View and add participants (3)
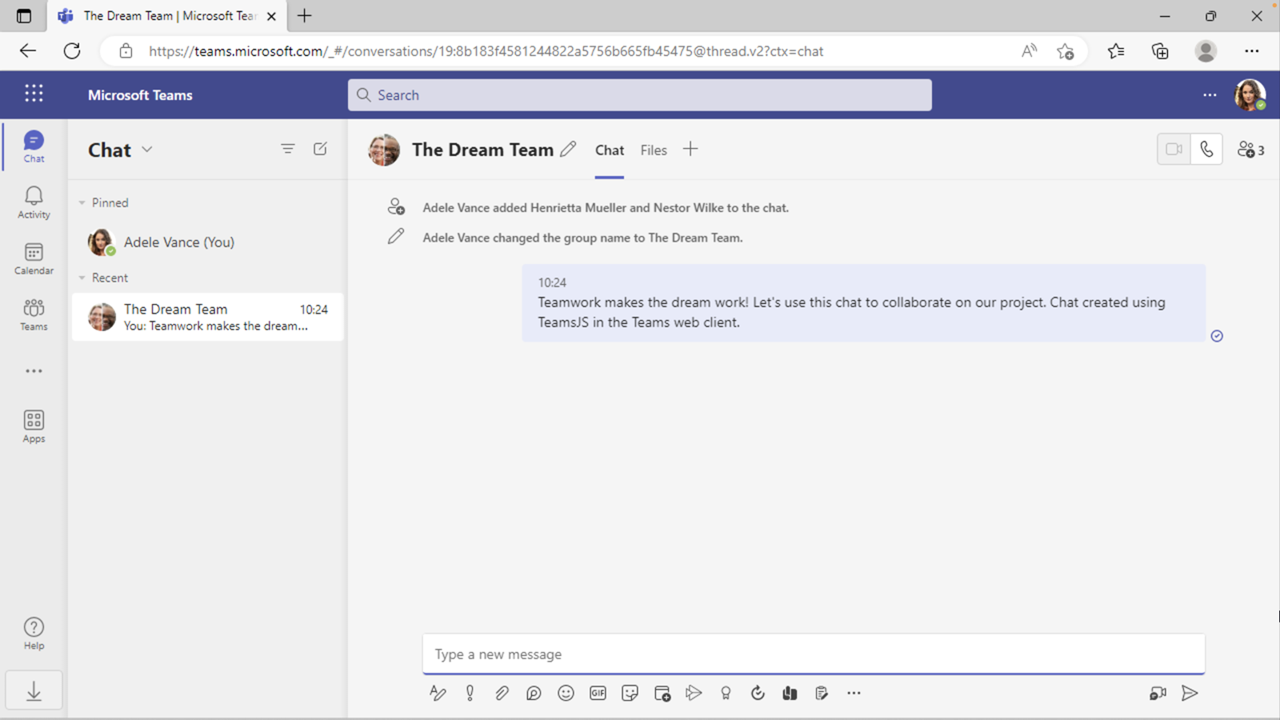Image resolution: width=1280 pixels, height=720 pixels. (1251, 149)
